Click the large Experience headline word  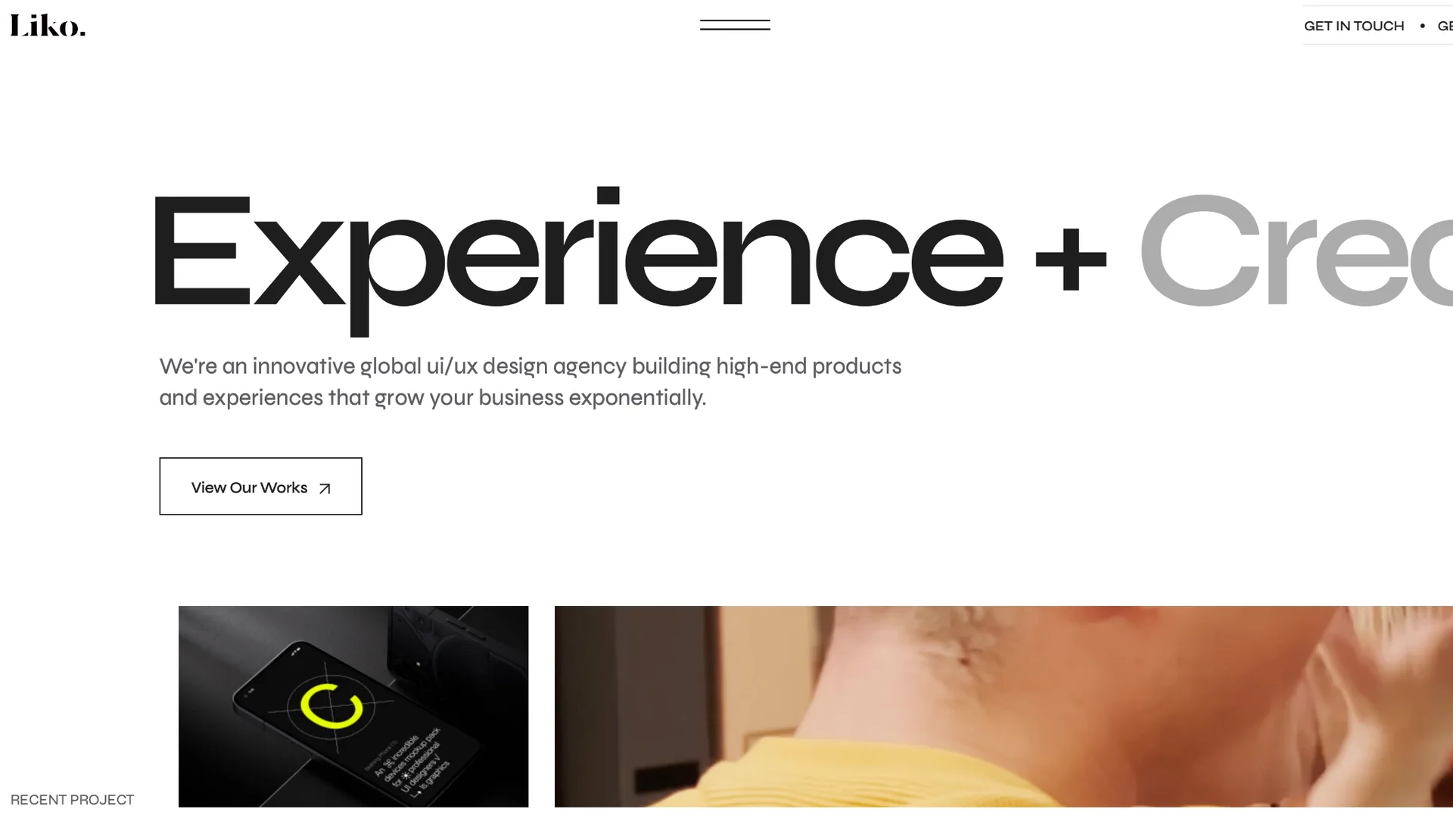pyautogui.click(x=579, y=261)
